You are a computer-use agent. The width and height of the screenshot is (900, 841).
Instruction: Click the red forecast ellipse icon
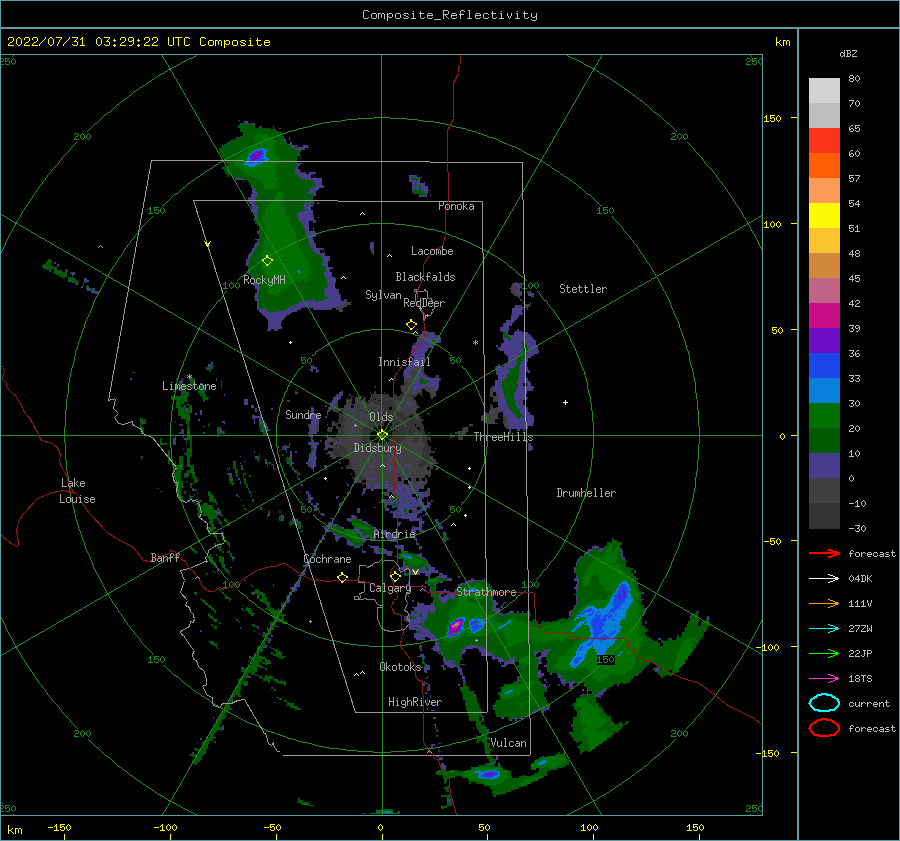(x=824, y=728)
